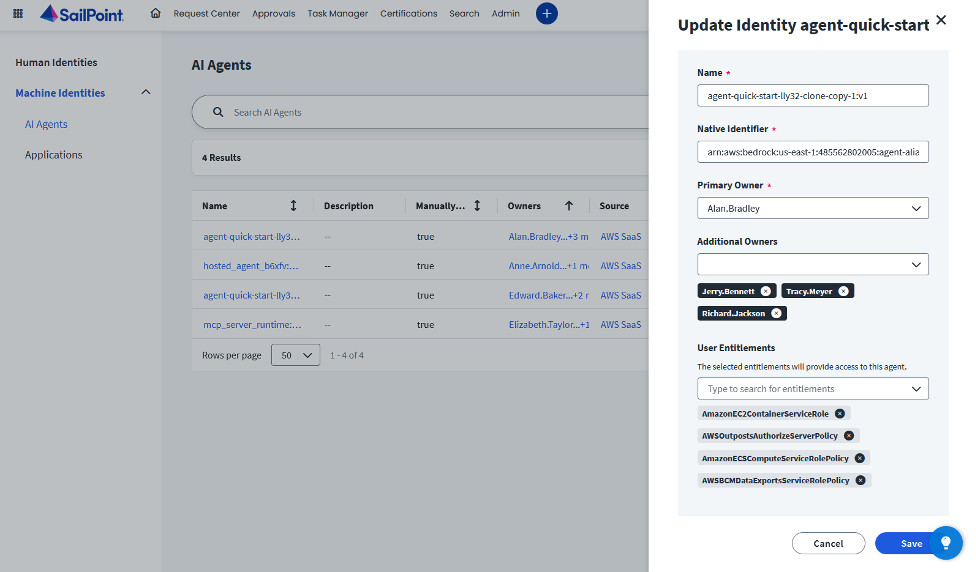Click the Anne.Arnold owners link
Viewport: 976px width, 572px height.
pyautogui.click(x=548, y=266)
